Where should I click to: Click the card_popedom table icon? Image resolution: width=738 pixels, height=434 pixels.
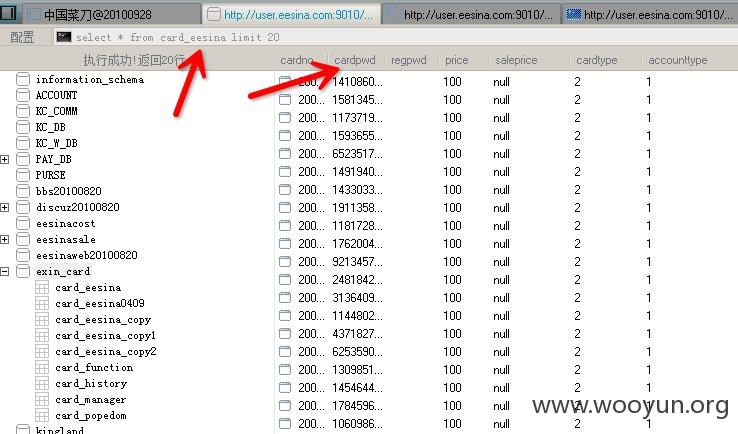[42, 416]
